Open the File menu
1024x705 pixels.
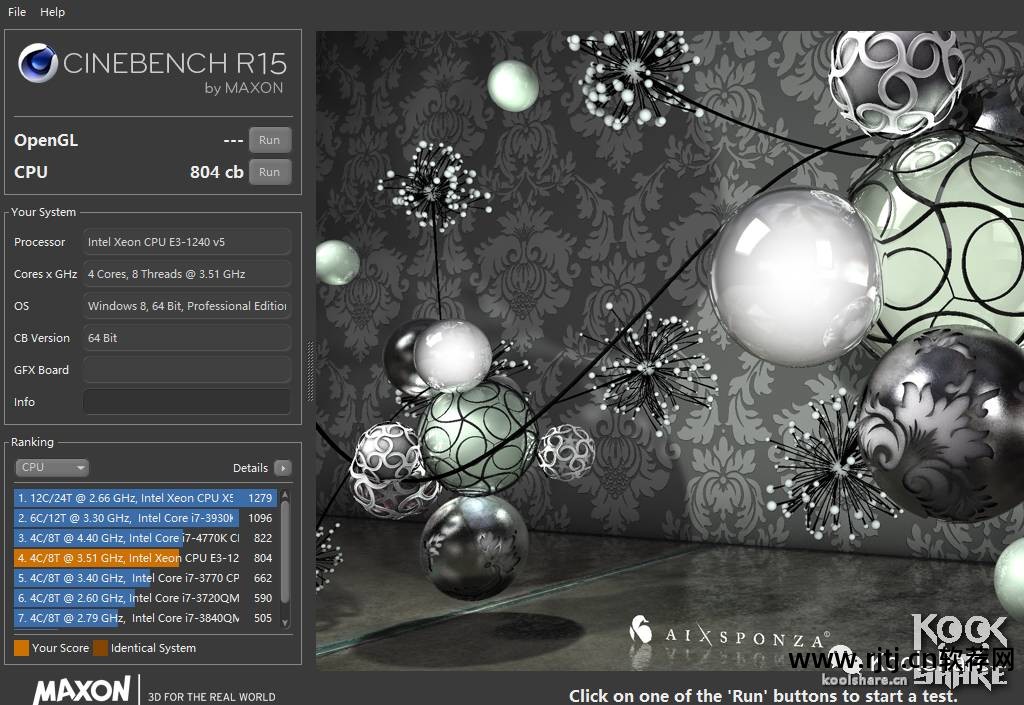click(x=16, y=12)
